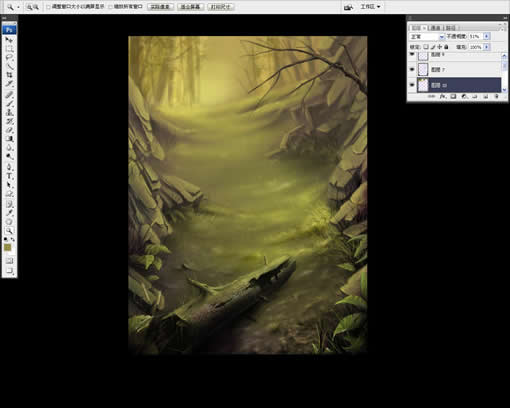The width and height of the screenshot is (510, 408).
Task: Select the History Brush tool
Action: 9,121
